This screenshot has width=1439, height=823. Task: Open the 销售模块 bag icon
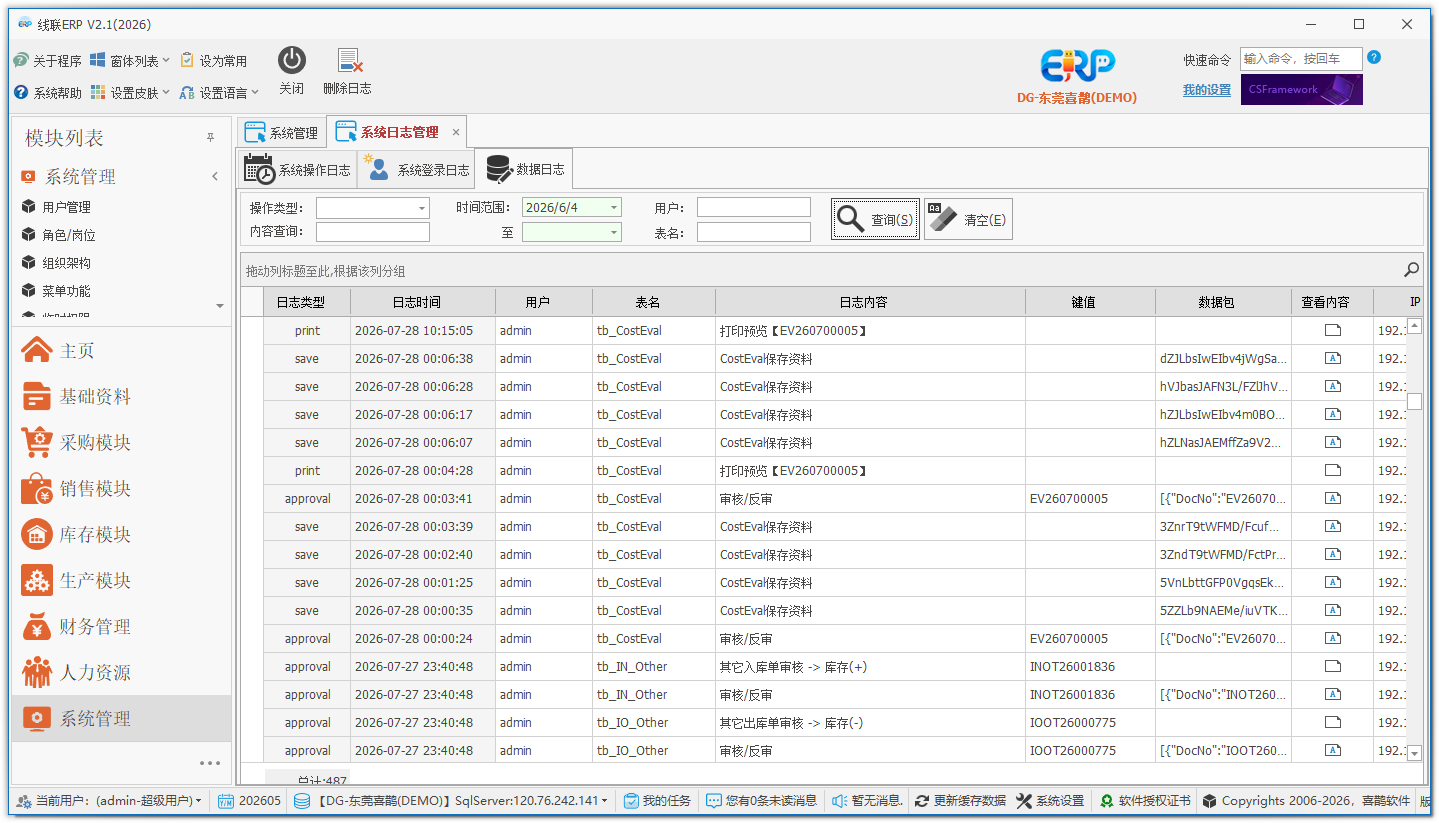[x=37, y=489]
